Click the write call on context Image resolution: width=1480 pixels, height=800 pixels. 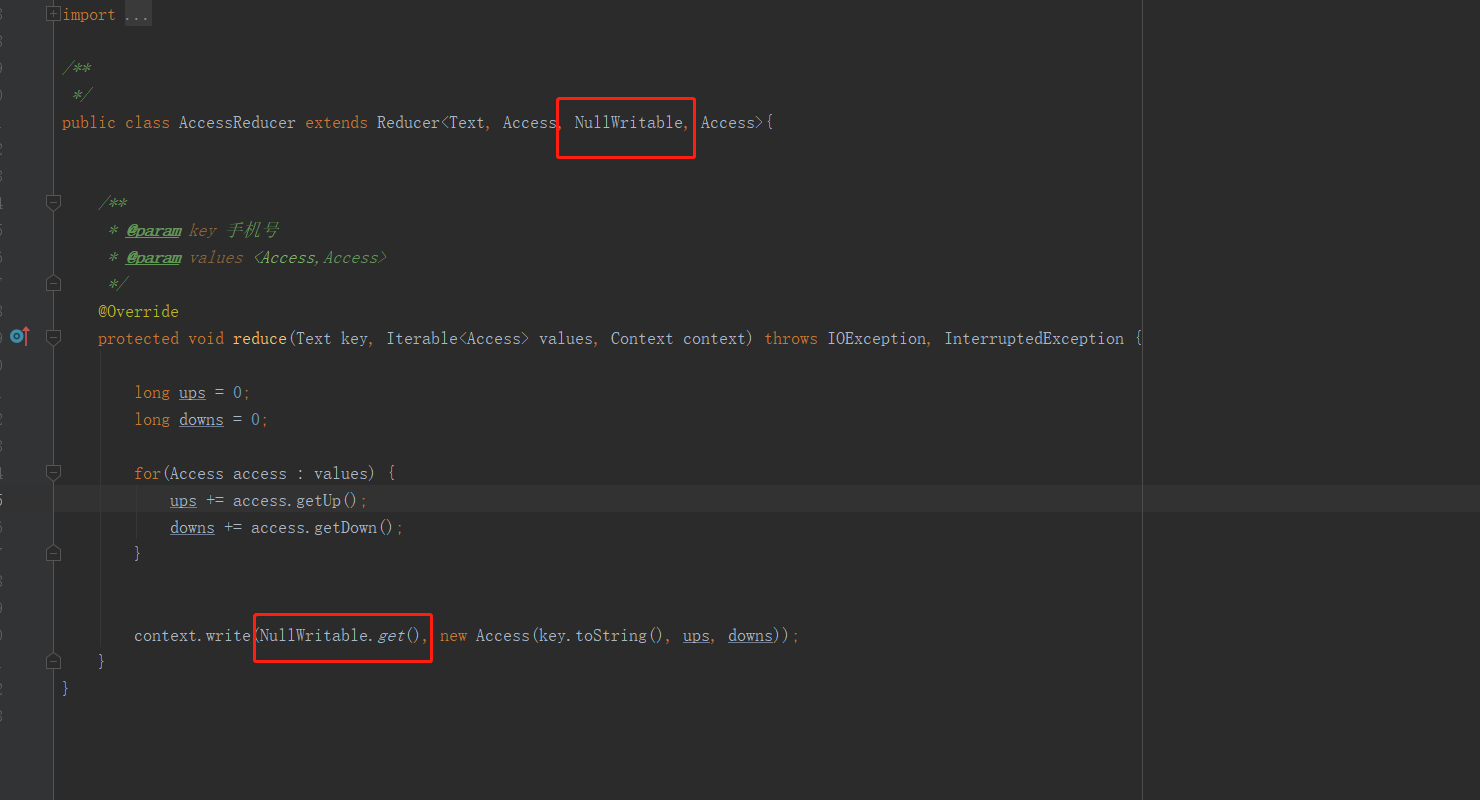tap(228, 636)
